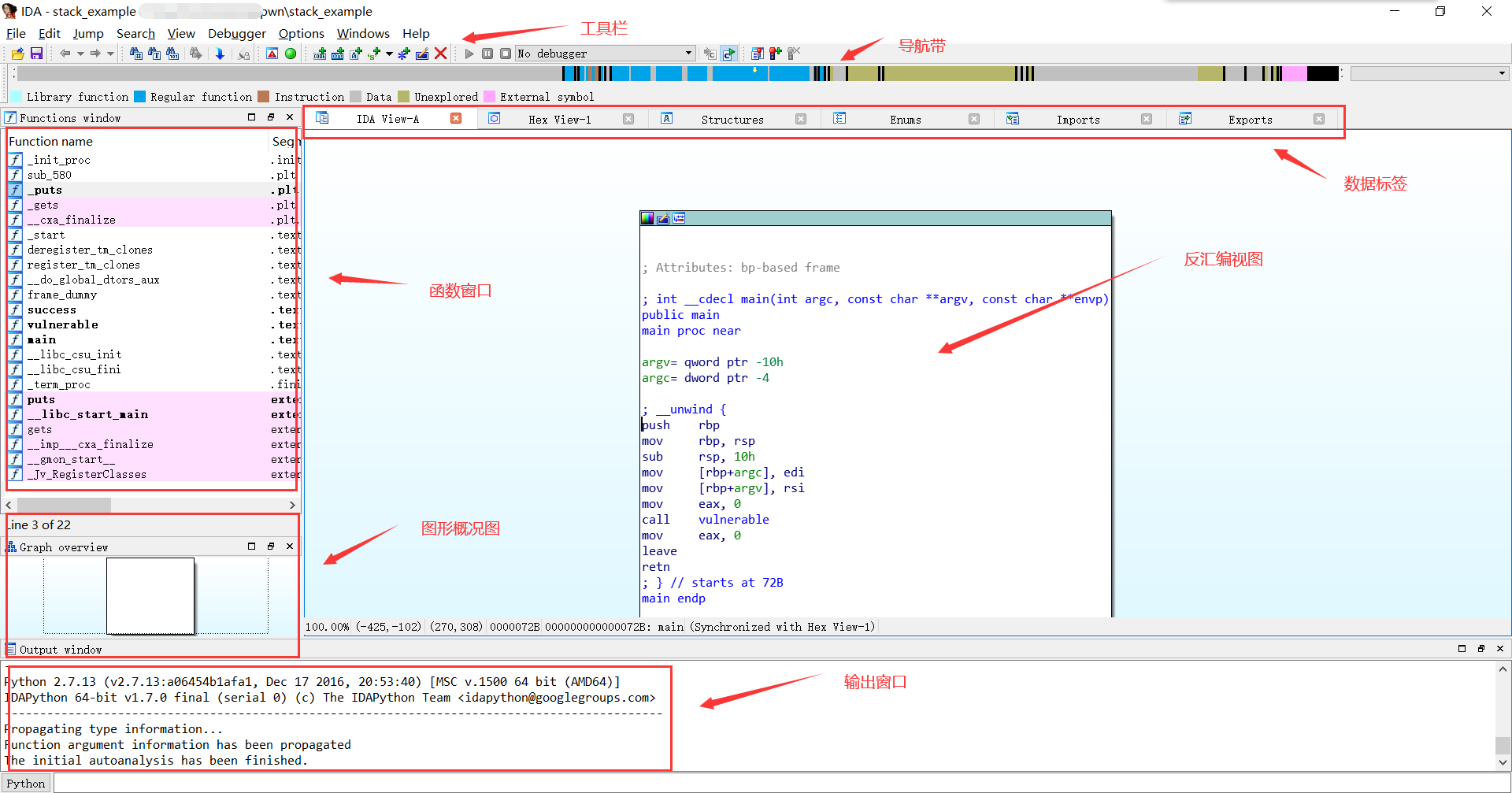Select the vulnerable function in list
The width and height of the screenshot is (1512, 793).
coord(154,324)
